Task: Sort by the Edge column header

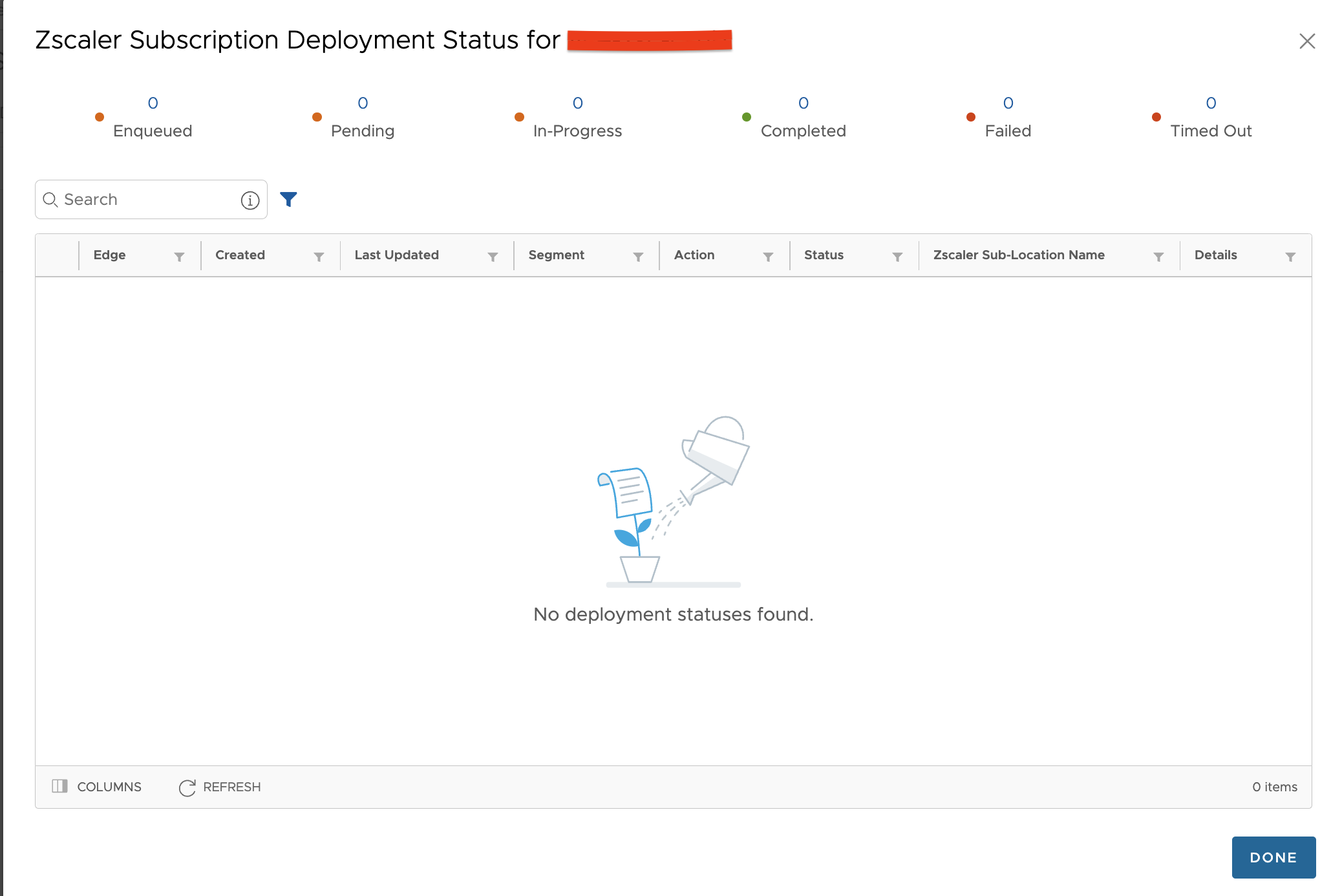Action: pyautogui.click(x=109, y=255)
